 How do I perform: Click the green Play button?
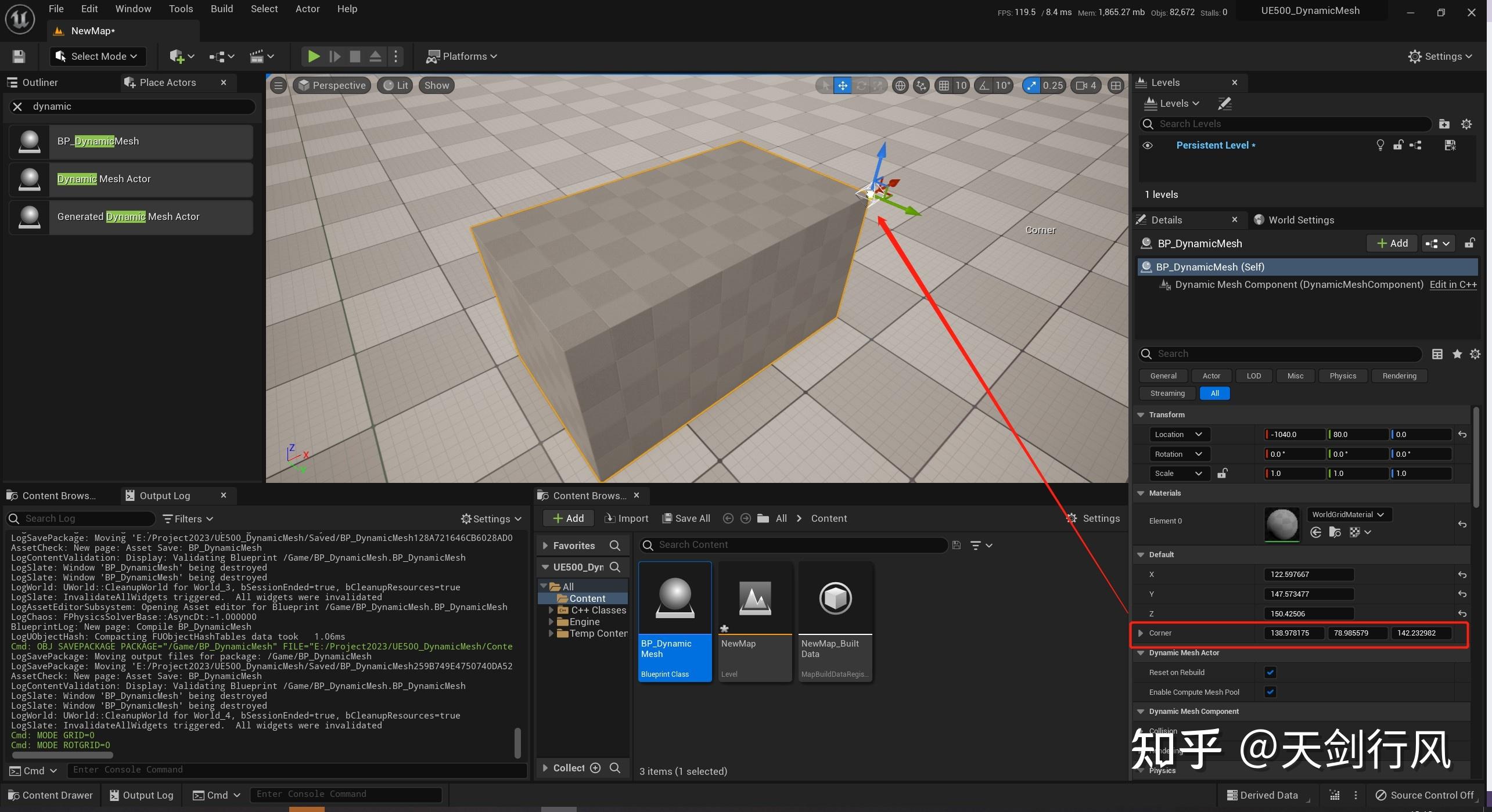[314, 56]
